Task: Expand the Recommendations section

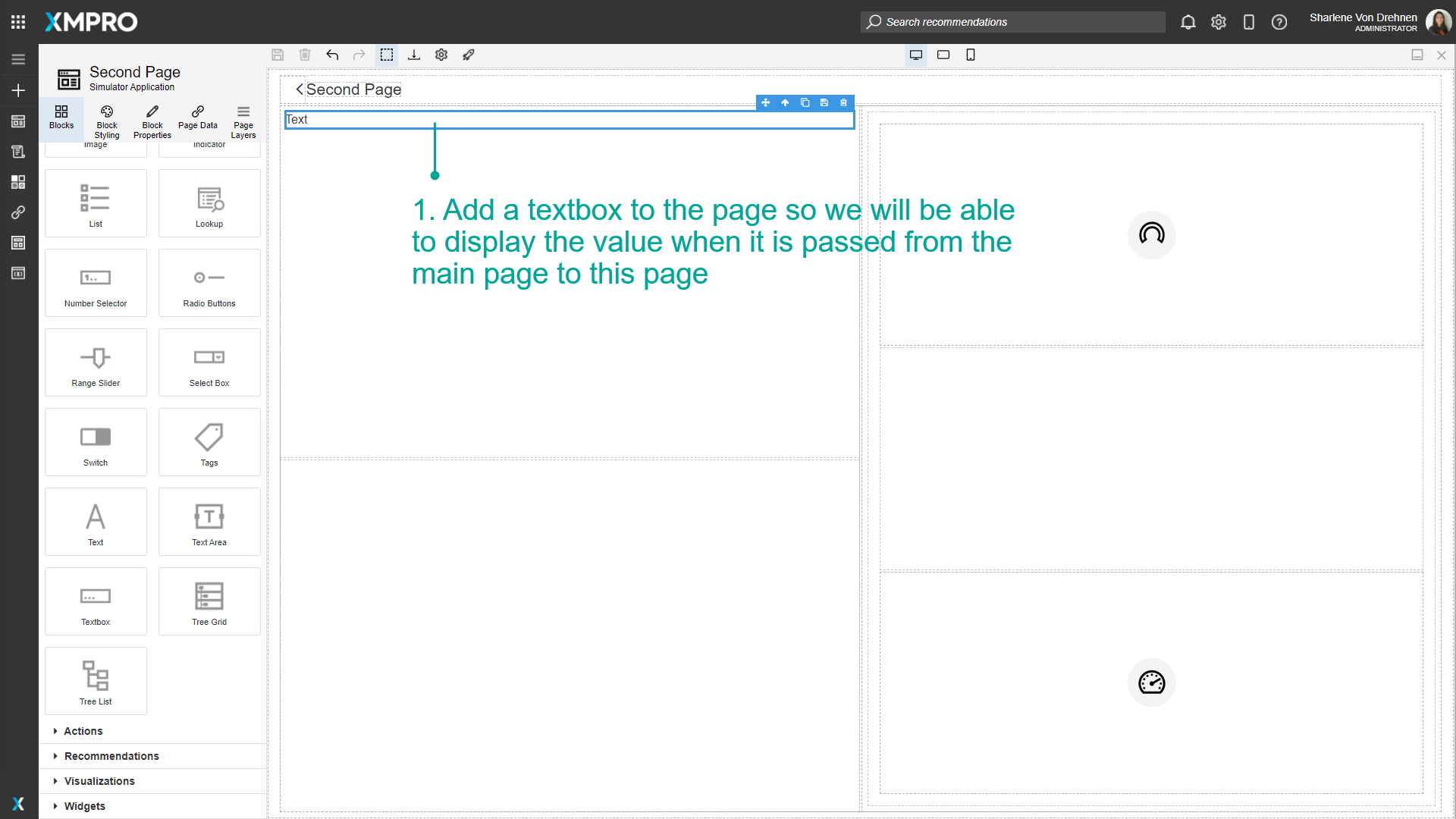Action: (x=111, y=755)
